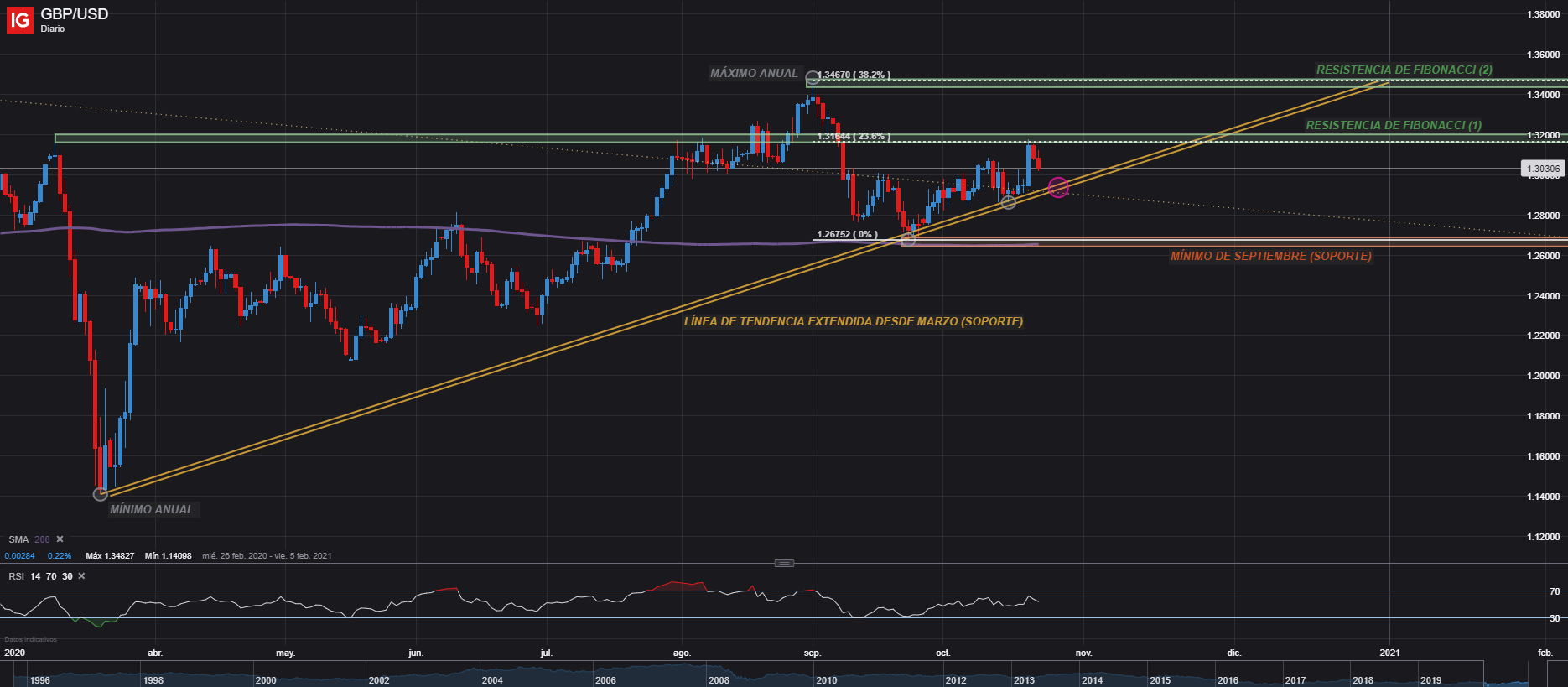The image size is (1568, 687).
Task: Click the RSI 70 level label
Action: coord(1555,591)
